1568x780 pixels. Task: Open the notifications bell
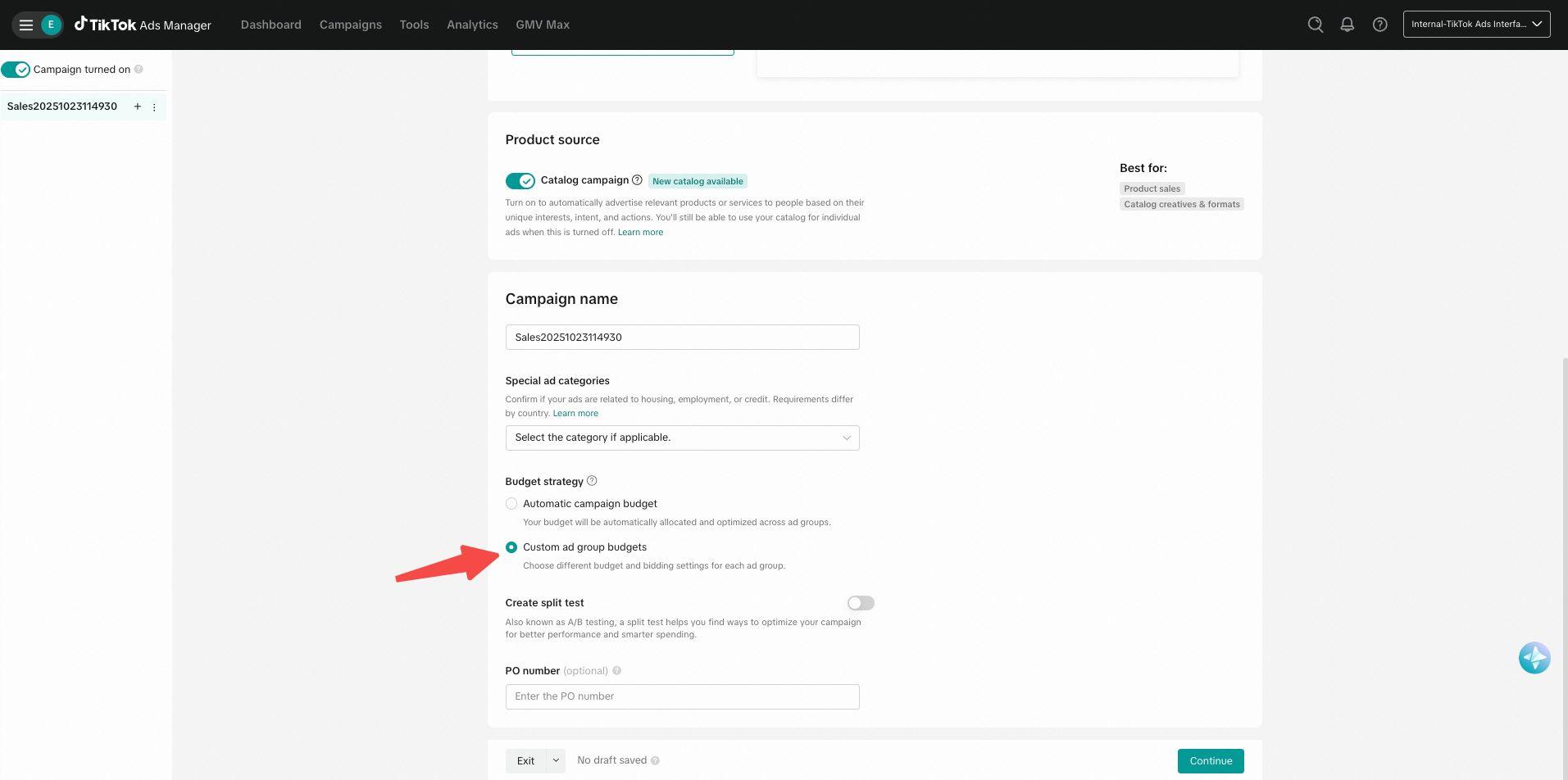click(1347, 25)
